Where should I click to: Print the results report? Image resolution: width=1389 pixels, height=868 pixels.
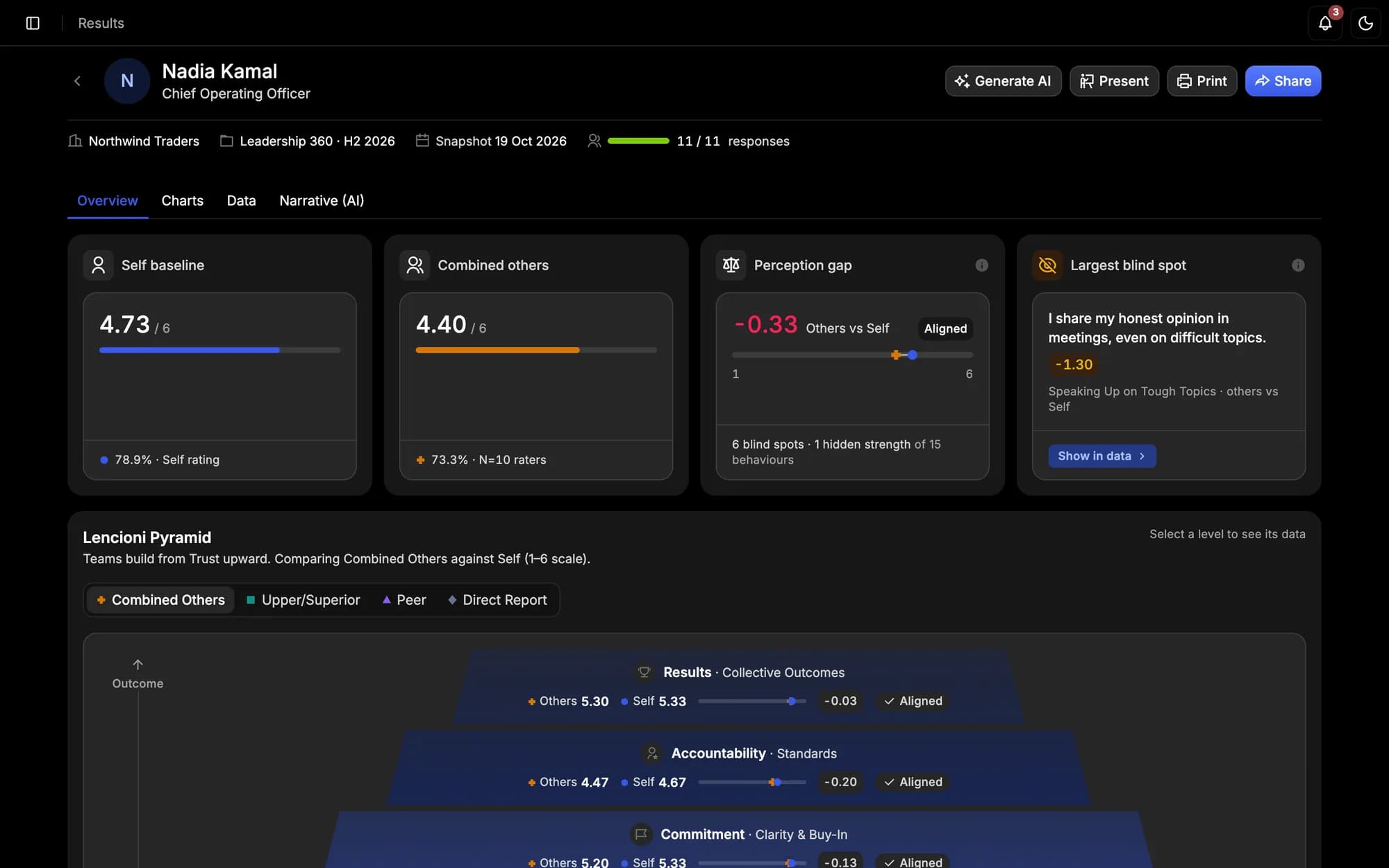(1201, 81)
